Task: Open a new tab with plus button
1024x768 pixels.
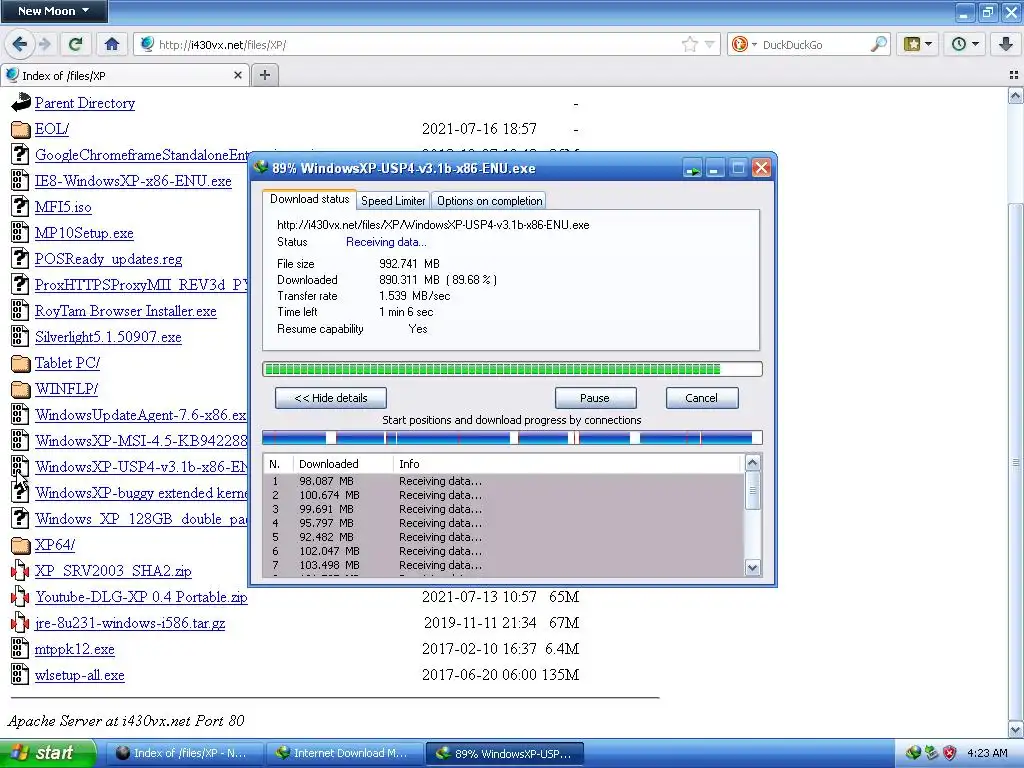Action: 264,75
